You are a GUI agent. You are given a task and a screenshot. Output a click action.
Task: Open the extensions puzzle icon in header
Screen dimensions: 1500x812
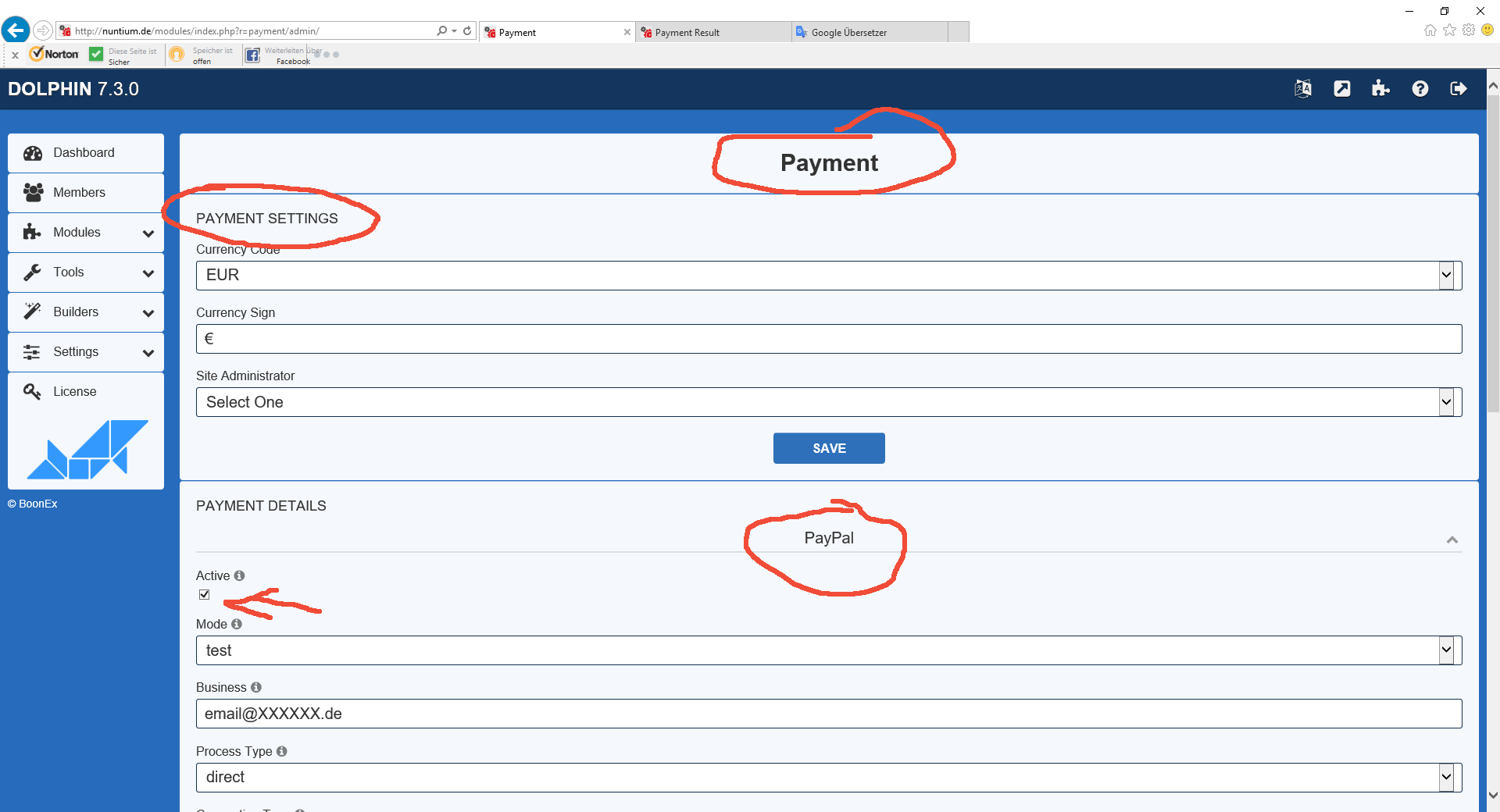pyautogui.click(x=1380, y=89)
